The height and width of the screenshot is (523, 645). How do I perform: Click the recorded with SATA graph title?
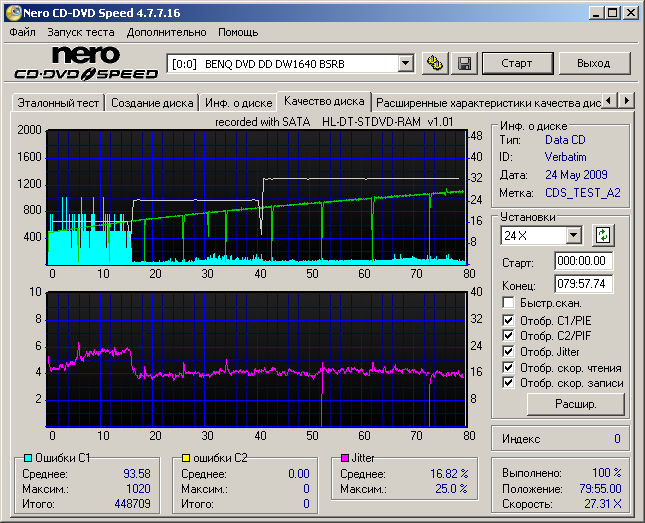click(334, 122)
